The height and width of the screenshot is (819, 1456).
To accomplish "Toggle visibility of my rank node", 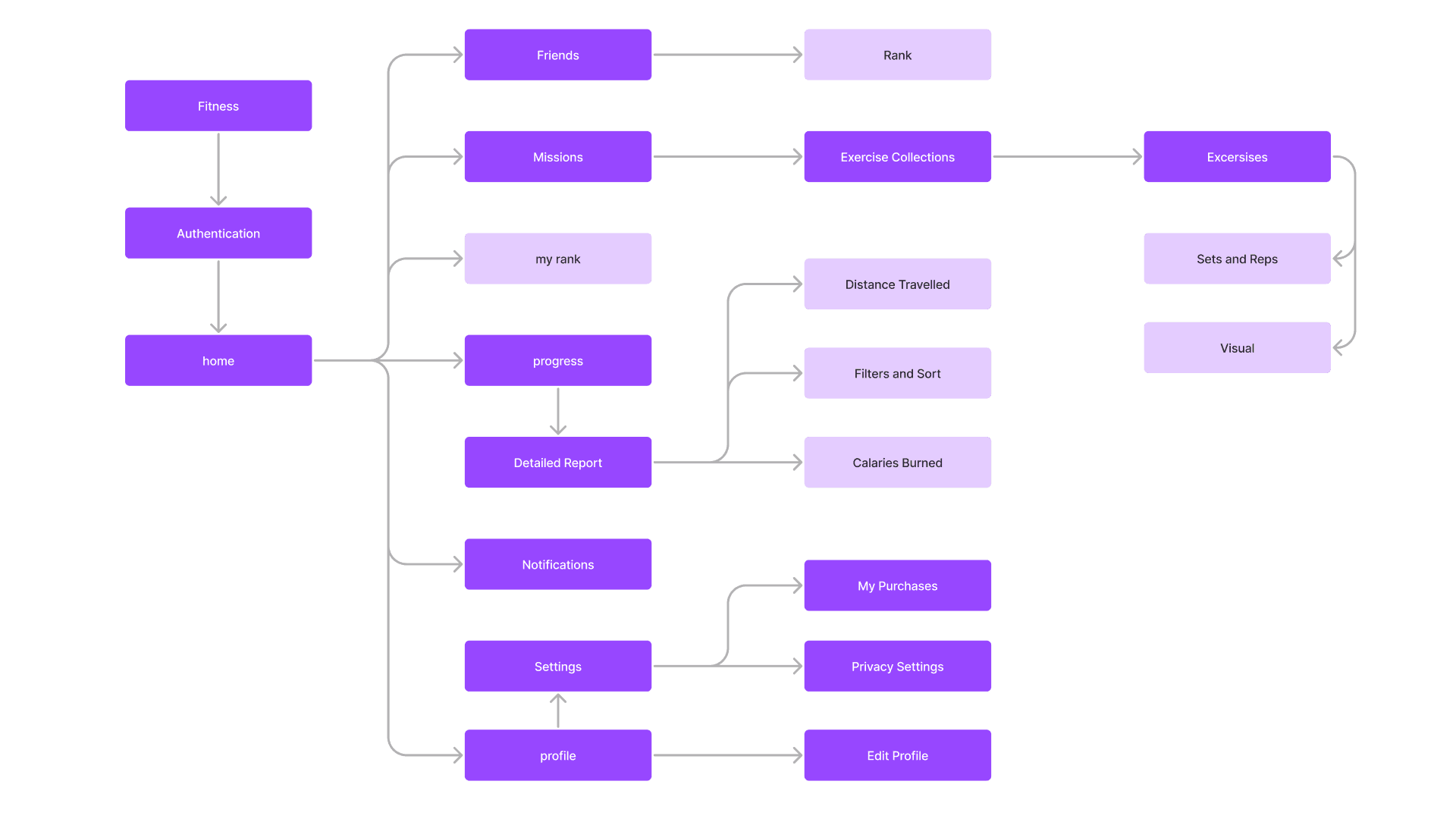I will [559, 259].
